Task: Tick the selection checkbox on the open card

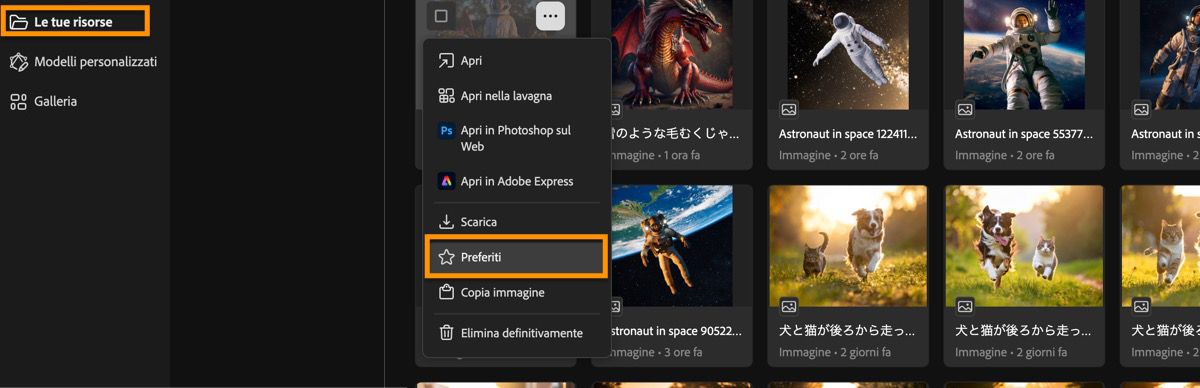Action: click(x=441, y=16)
